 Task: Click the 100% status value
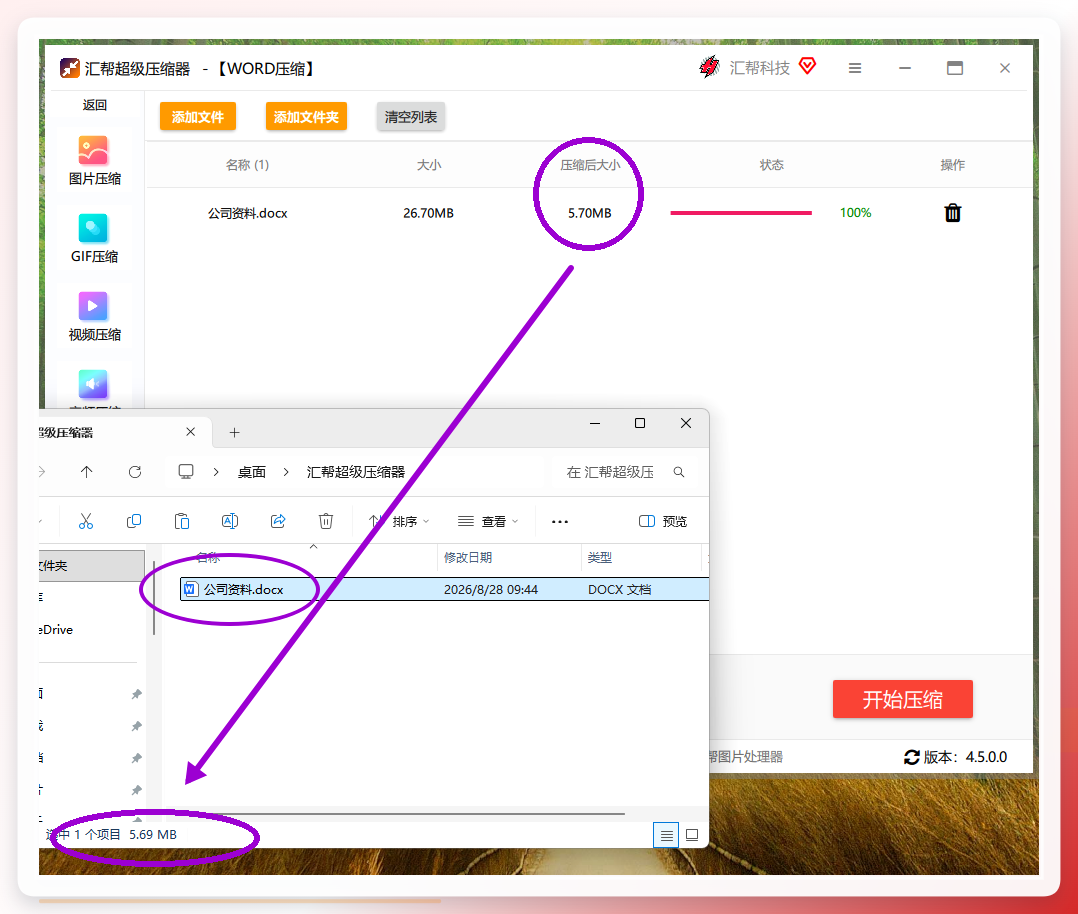pyautogui.click(x=855, y=213)
